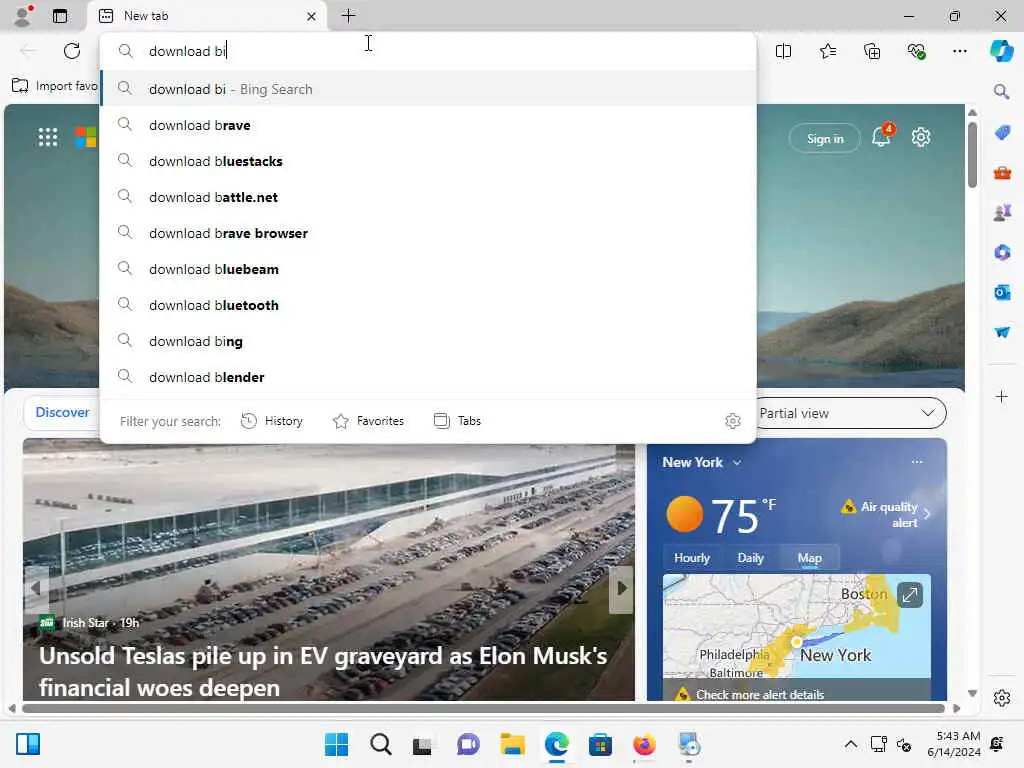This screenshot has height=768, width=1024.
Task: Add a sidebar app with plus
Action: coord(1002,396)
